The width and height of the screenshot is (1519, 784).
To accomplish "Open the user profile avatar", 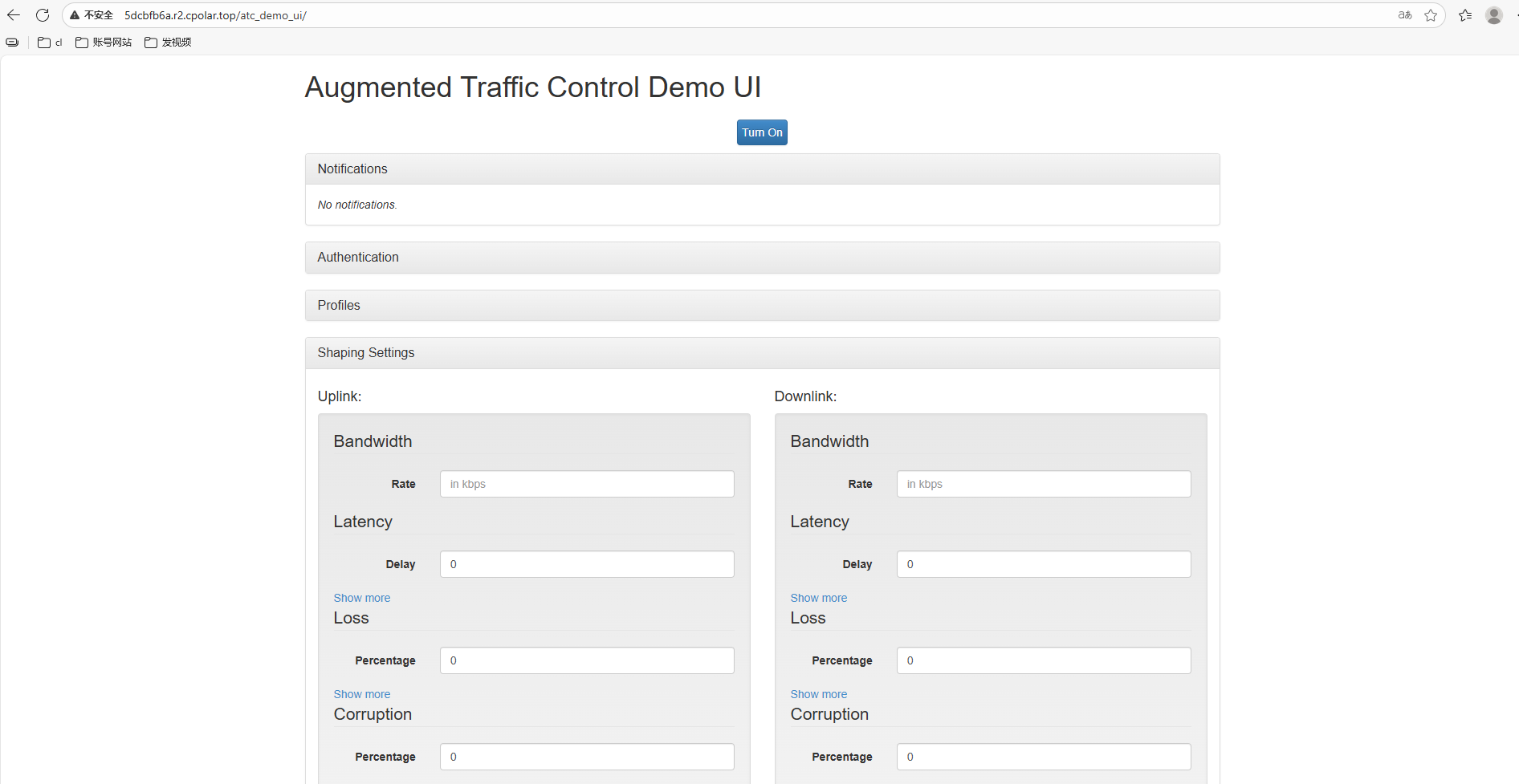I will pos(1494,15).
